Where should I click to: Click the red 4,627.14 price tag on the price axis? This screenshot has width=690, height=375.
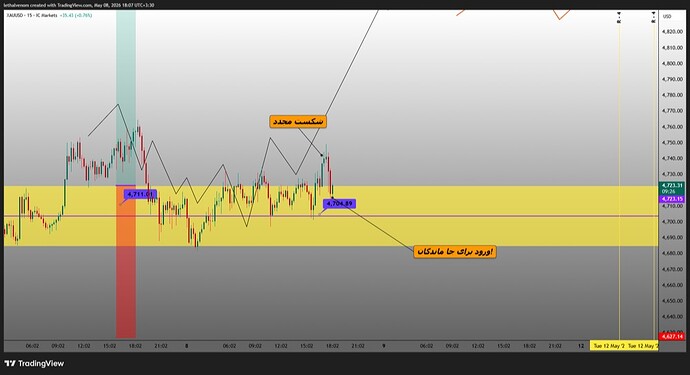pyautogui.click(x=672, y=337)
